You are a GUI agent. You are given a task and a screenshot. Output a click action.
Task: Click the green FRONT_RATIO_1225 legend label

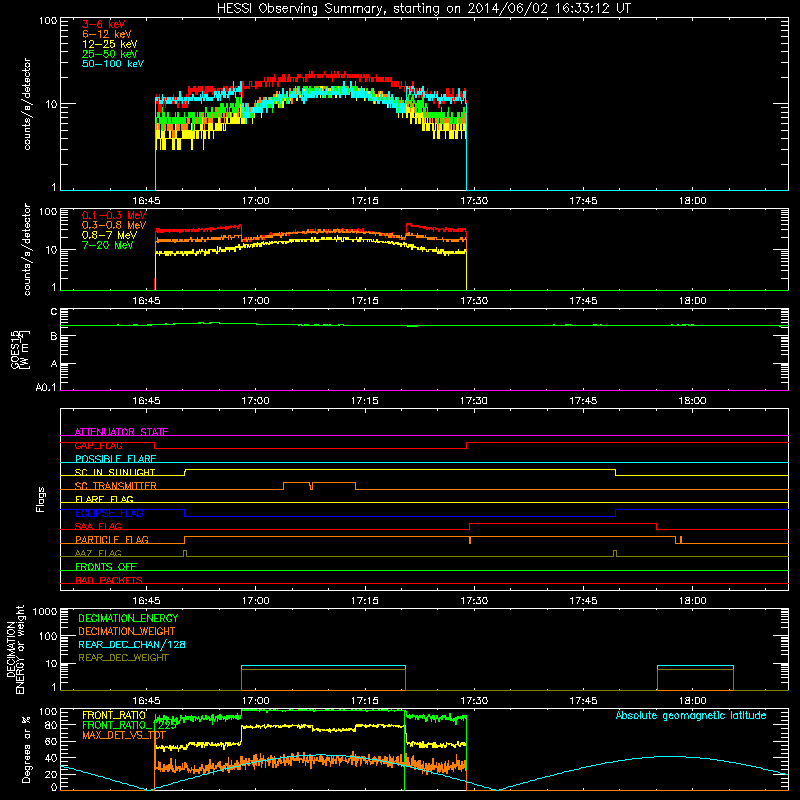129,725
